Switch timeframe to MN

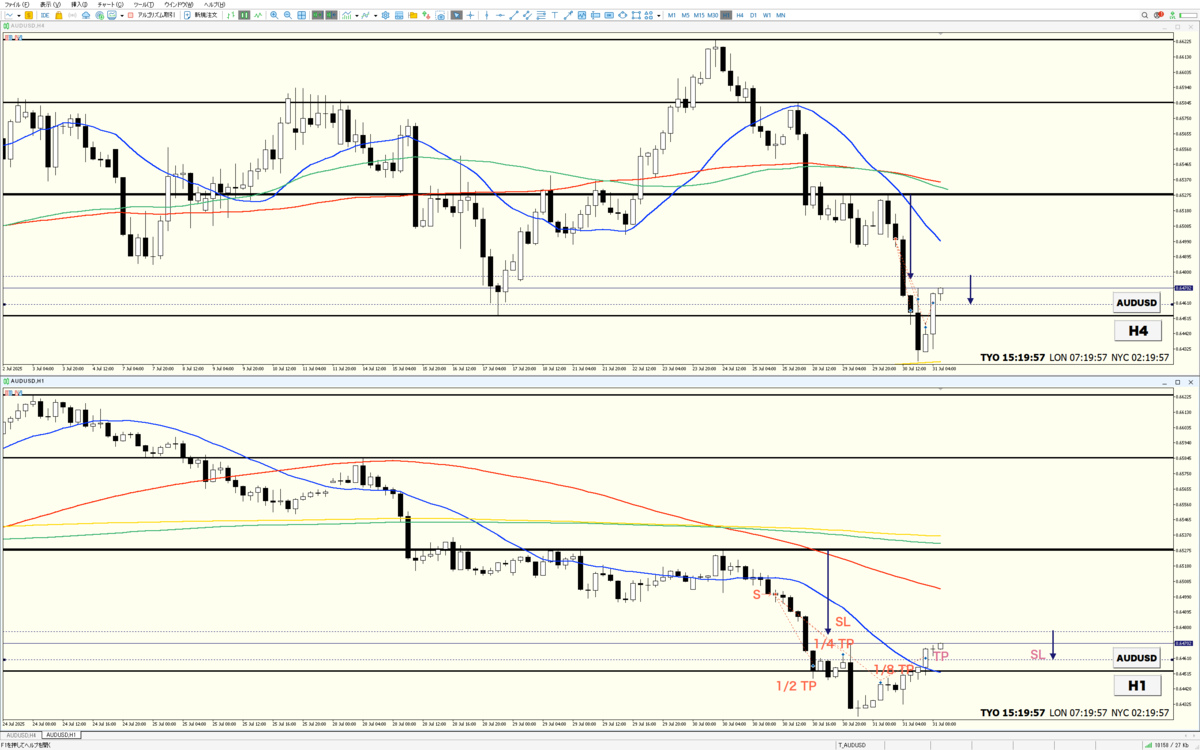point(780,15)
